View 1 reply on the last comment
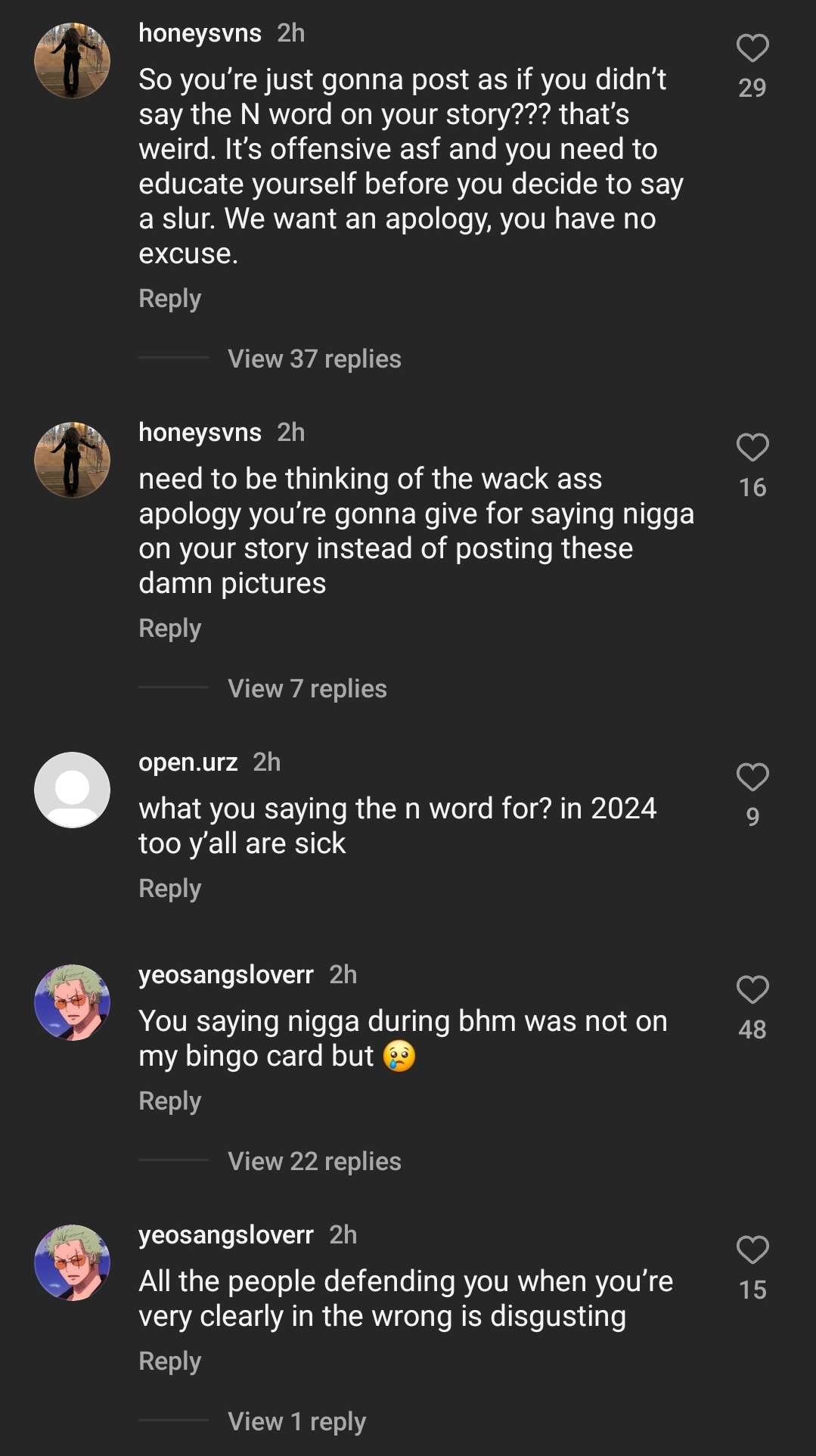816x1456 pixels. pyautogui.click(x=296, y=1422)
